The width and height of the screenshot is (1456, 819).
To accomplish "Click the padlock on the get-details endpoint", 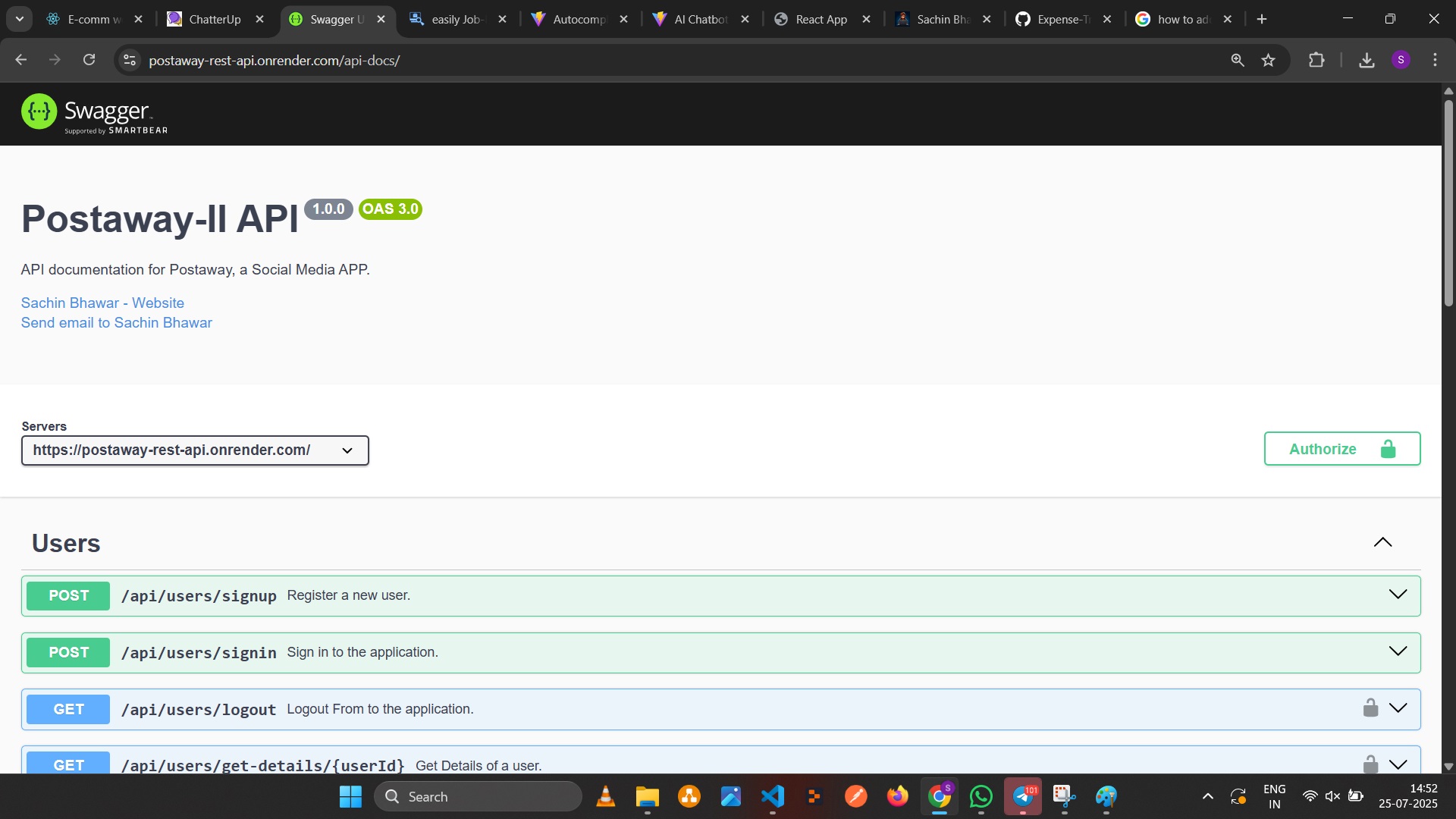I will 1370,764.
